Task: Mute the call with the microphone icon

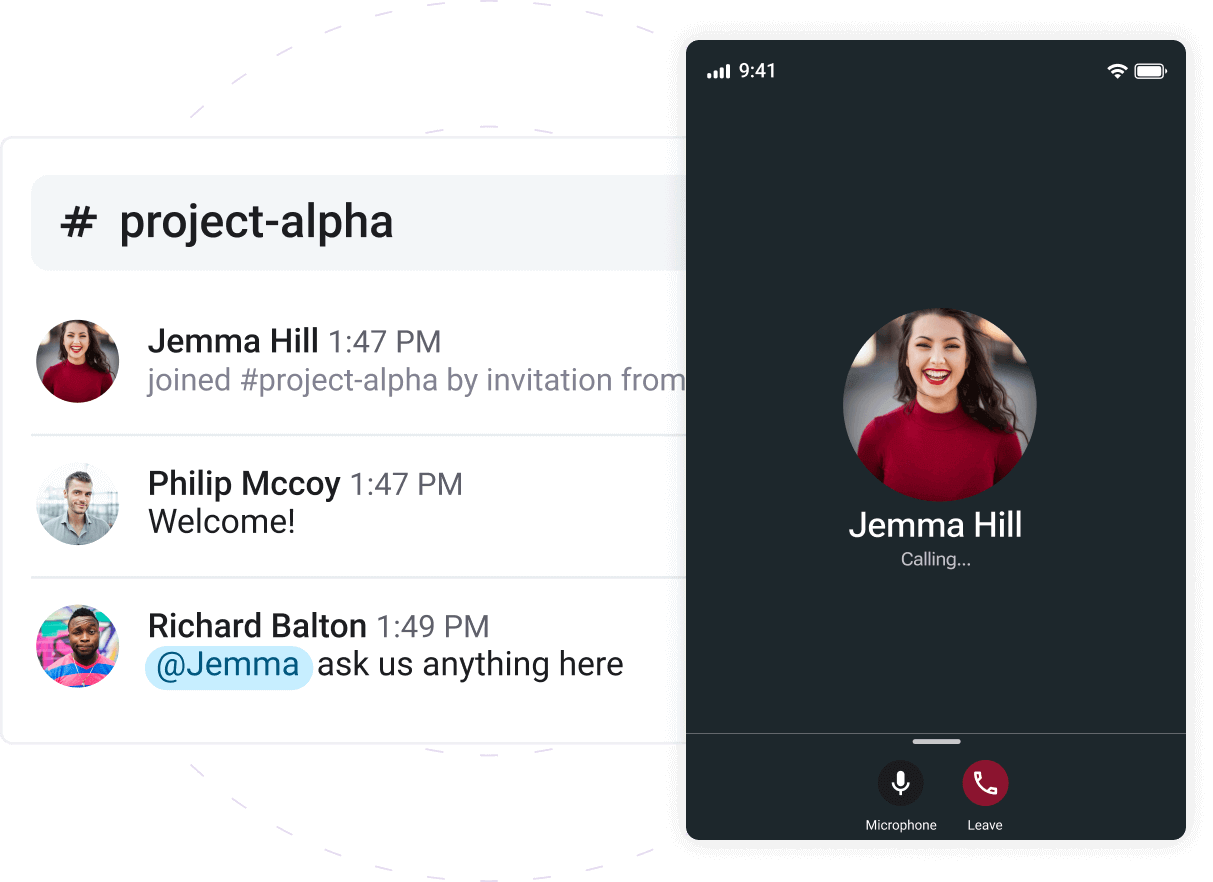Action: (900, 783)
